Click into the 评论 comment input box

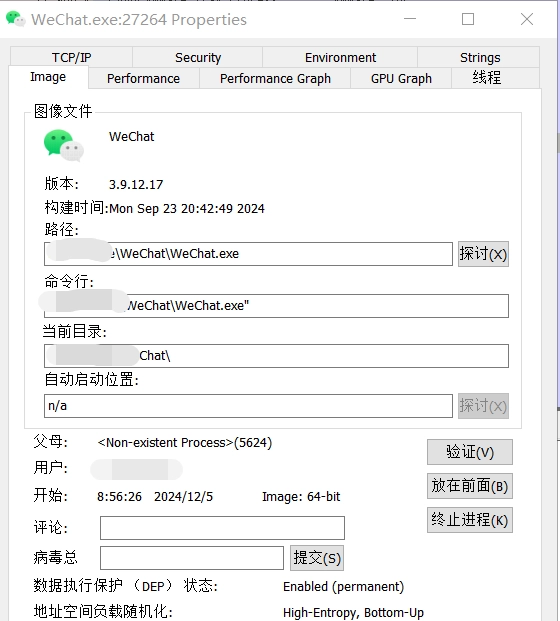coord(222,528)
